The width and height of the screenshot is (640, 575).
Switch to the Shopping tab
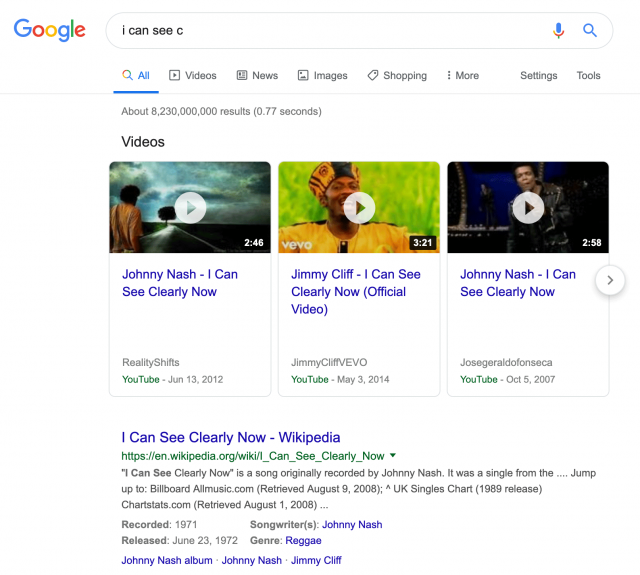point(397,76)
